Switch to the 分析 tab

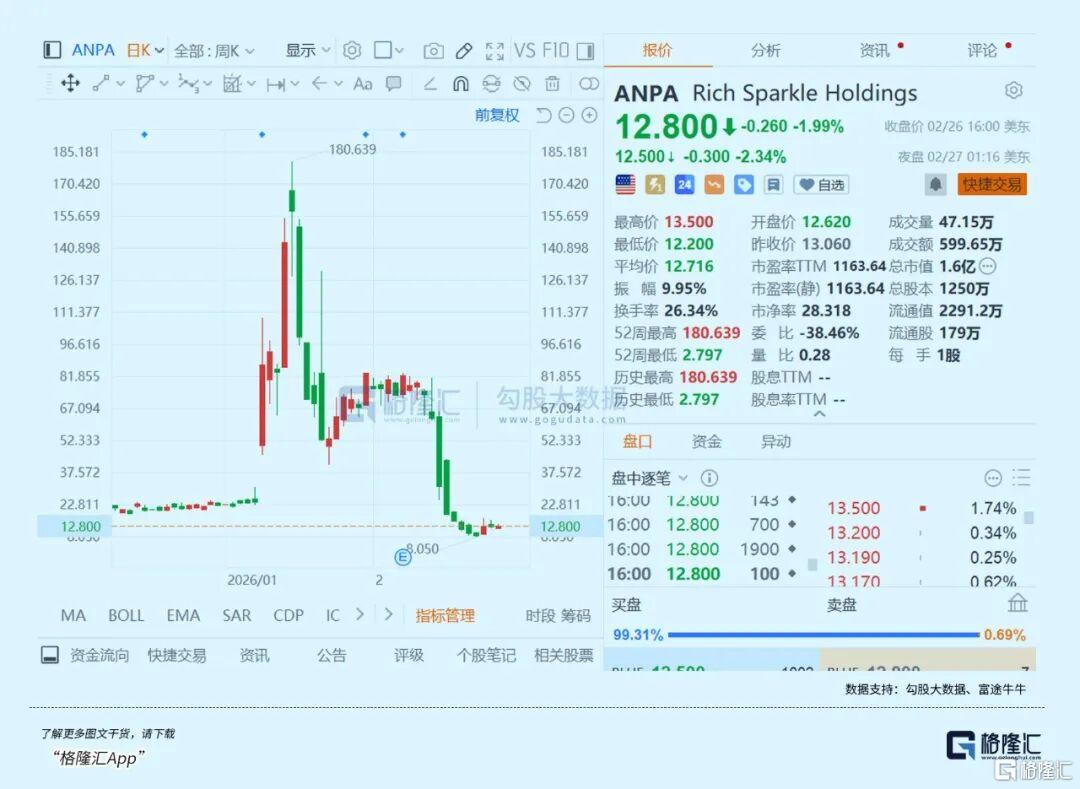pos(764,49)
